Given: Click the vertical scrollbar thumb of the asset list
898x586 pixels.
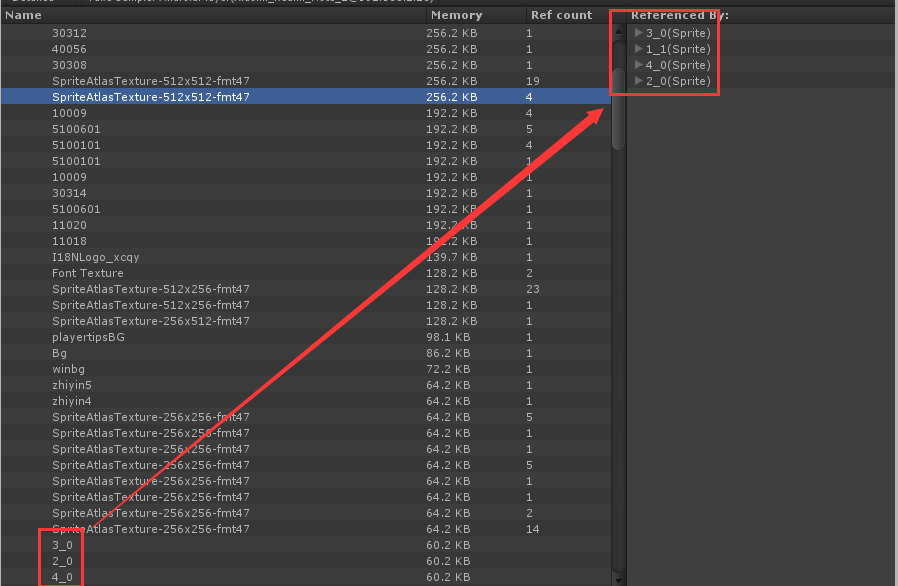Looking at the screenshot, I should 619,109.
